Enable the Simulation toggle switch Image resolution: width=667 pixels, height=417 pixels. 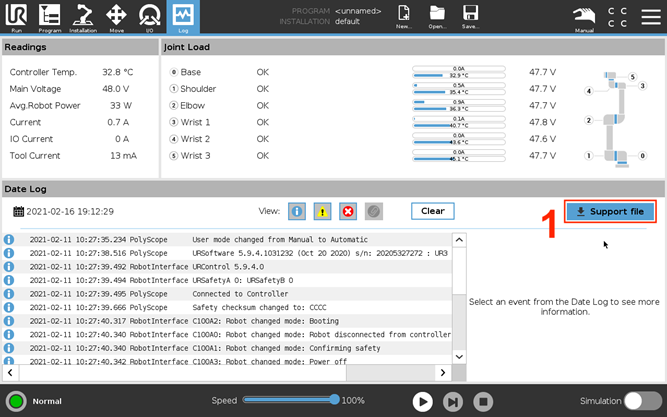pos(642,401)
